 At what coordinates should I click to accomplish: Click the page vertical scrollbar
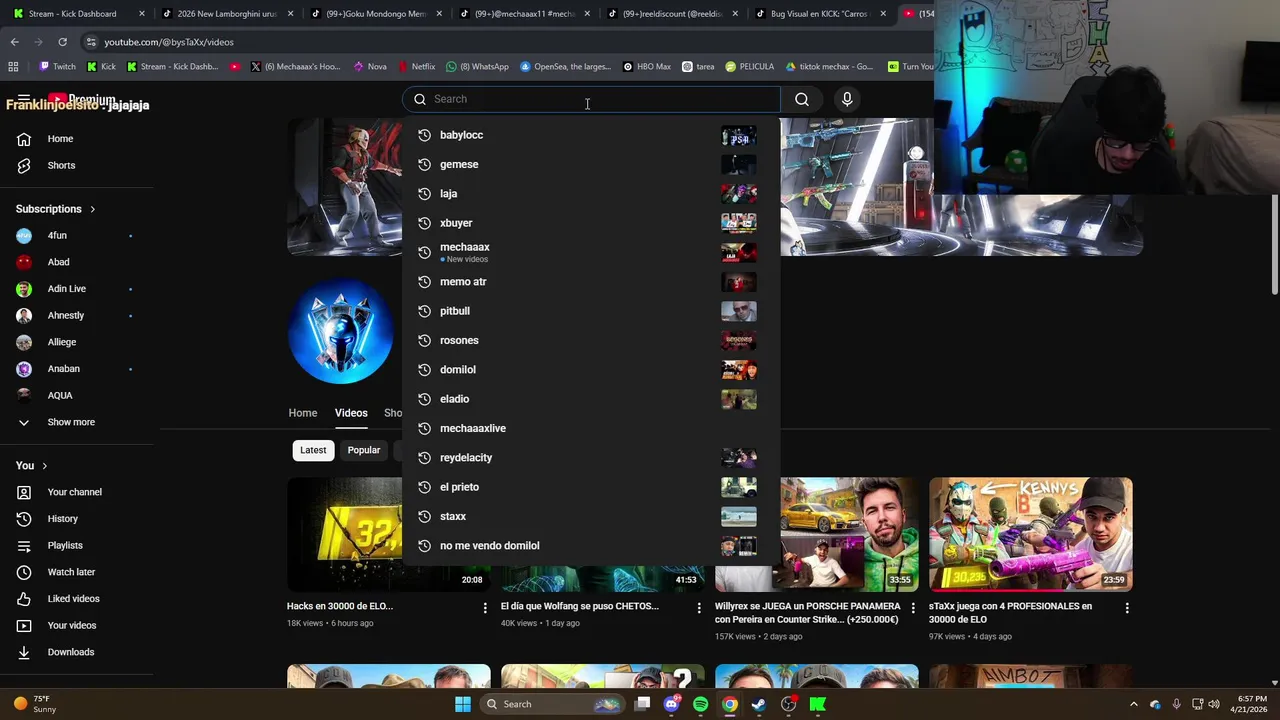coord(1274,245)
